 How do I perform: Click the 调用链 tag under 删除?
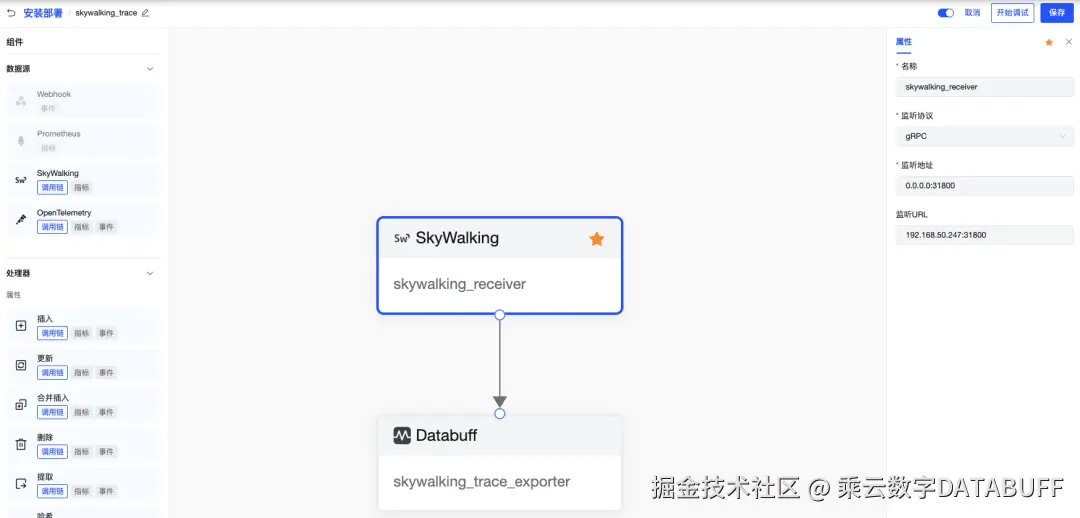tap(52, 452)
